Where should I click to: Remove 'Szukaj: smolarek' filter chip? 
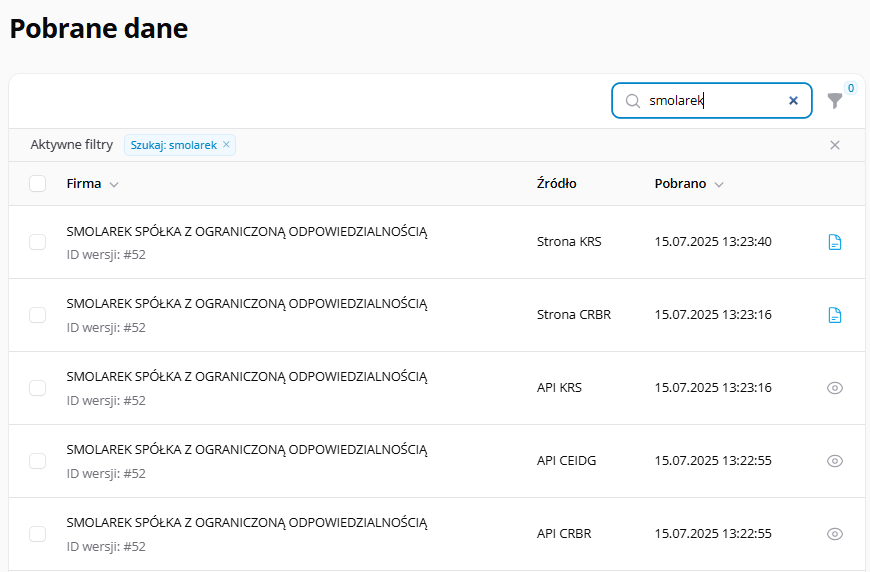226,144
